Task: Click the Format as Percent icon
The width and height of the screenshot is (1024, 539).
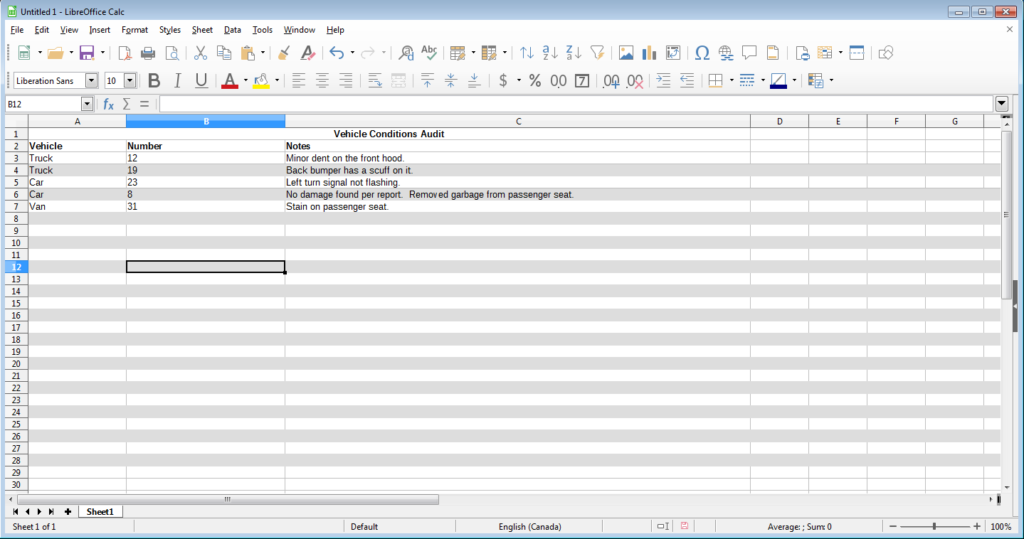Action: coord(535,81)
